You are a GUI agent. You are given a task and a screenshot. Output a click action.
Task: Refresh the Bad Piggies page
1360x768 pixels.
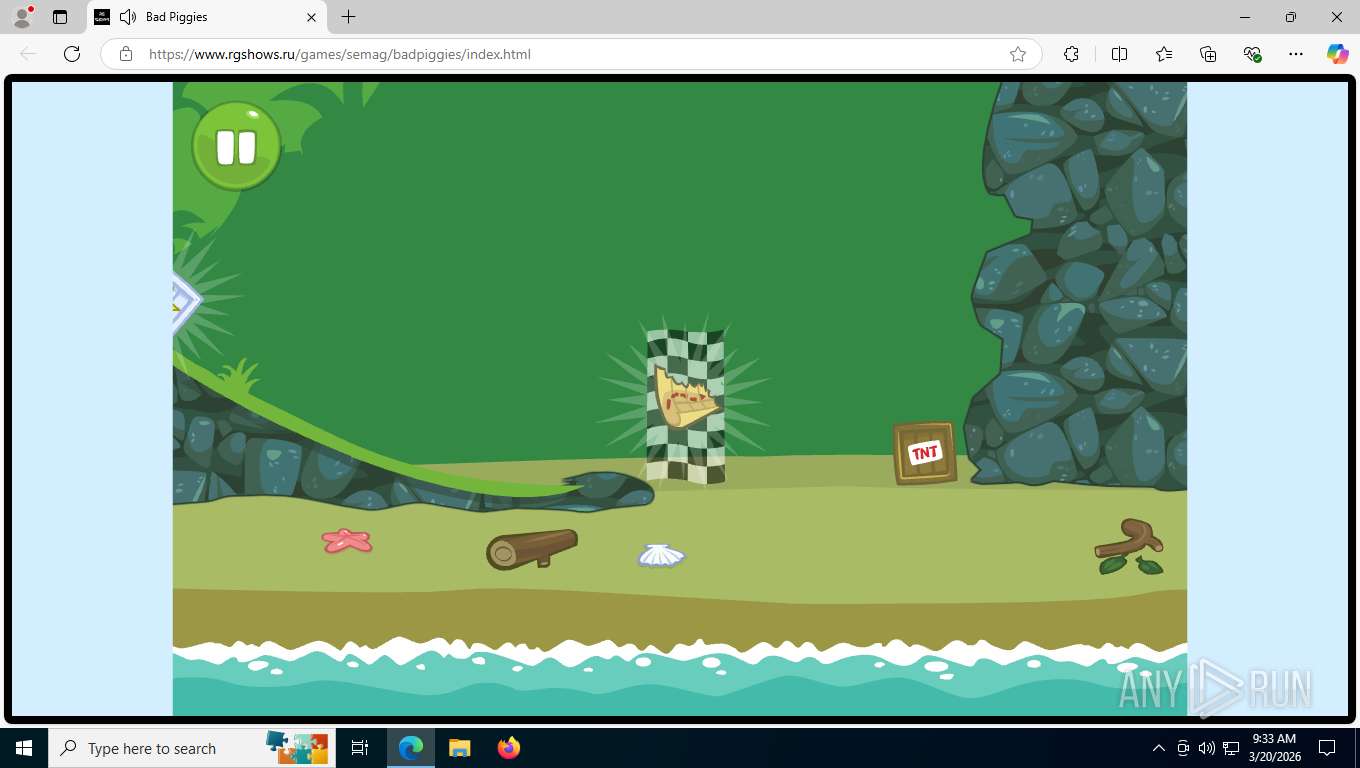72,54
